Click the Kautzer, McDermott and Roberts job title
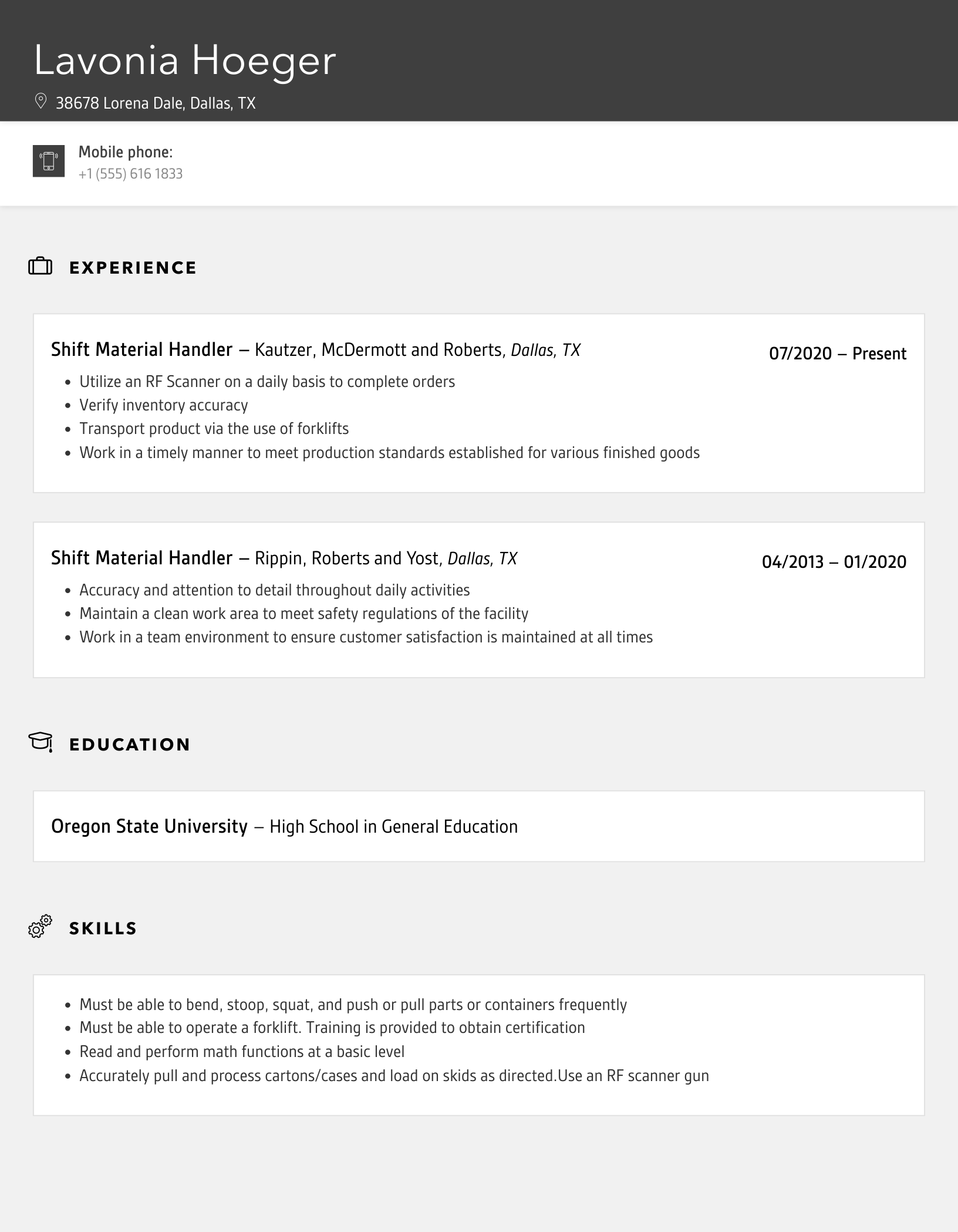This screenshot has width=958, height=1232. point(315,350)
